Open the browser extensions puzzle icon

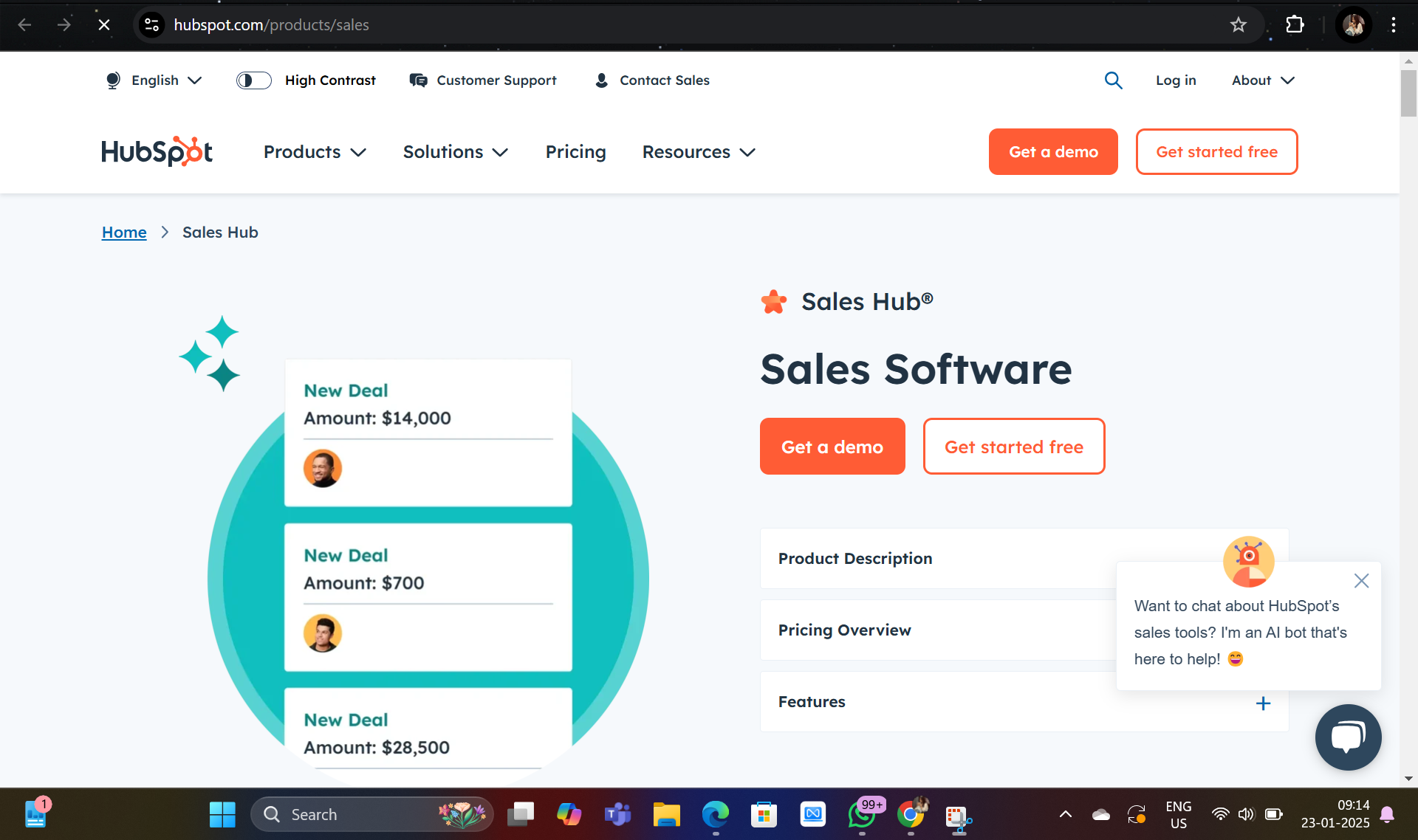pos(1295,25)
